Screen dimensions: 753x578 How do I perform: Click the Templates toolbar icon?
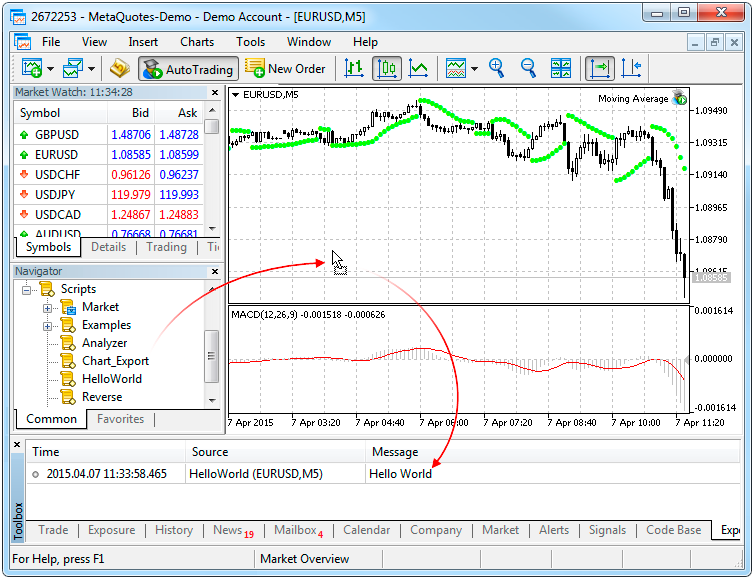[456, 69]
